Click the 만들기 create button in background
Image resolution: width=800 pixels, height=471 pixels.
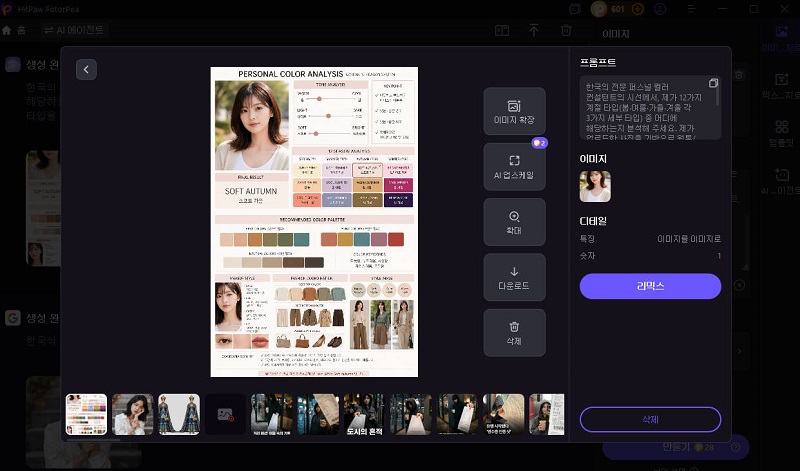[x=676, y=447]
